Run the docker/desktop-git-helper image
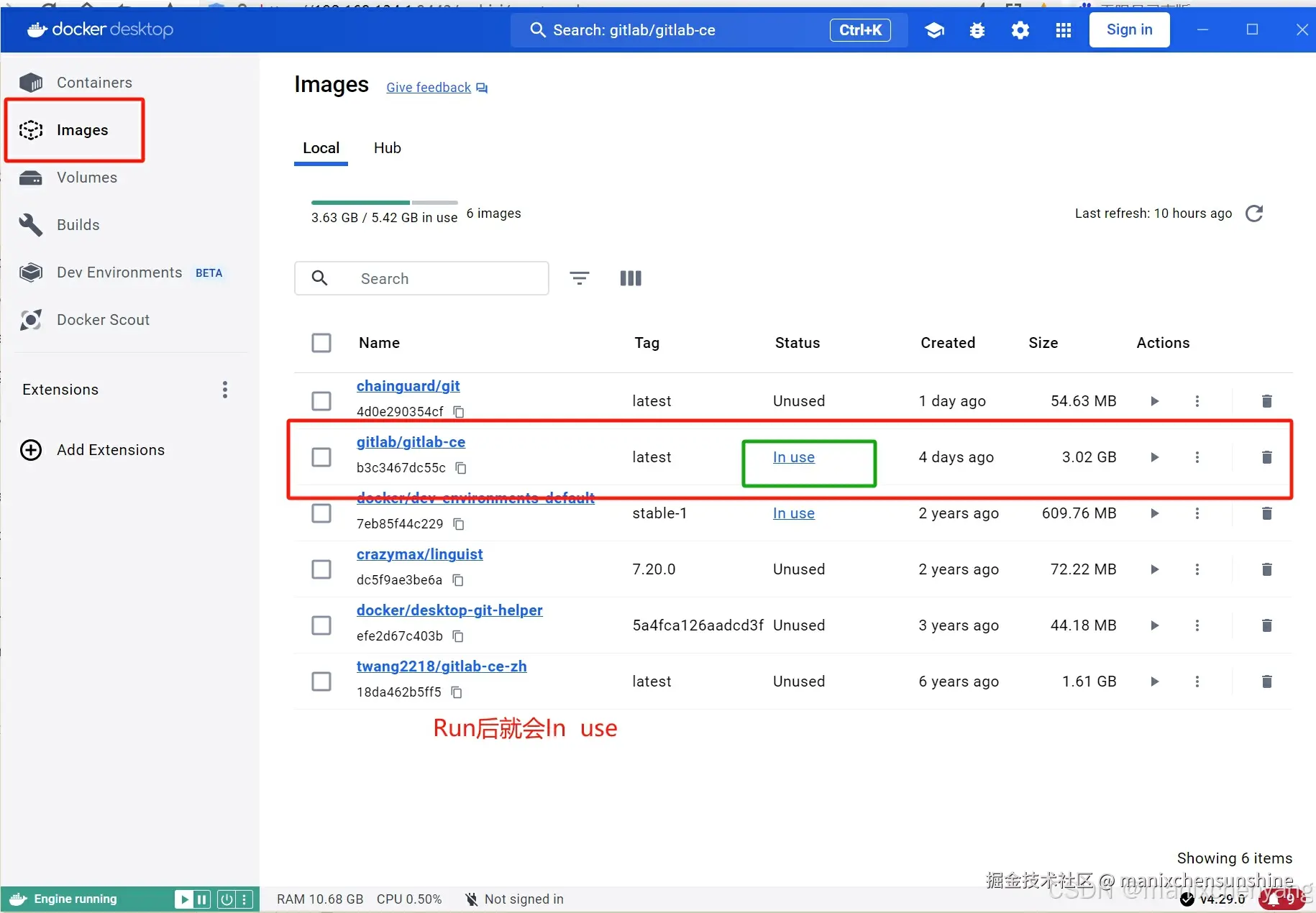 point(1155,625)
